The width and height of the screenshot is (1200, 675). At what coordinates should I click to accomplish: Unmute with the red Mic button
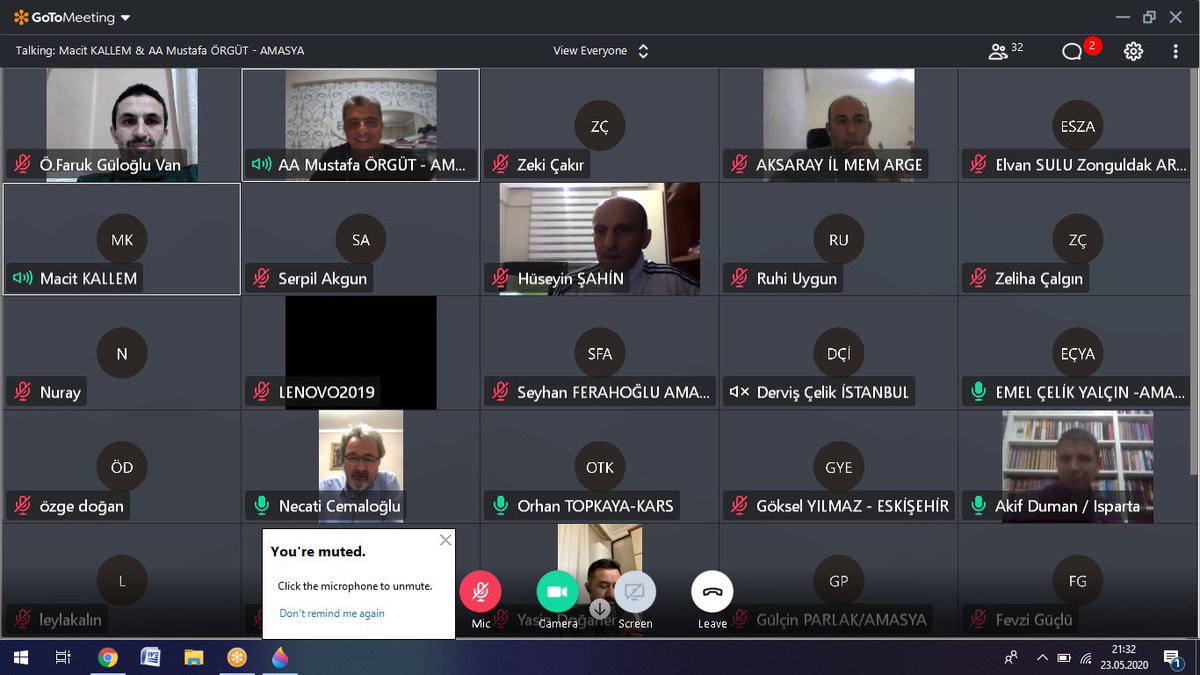pos(480,592)
